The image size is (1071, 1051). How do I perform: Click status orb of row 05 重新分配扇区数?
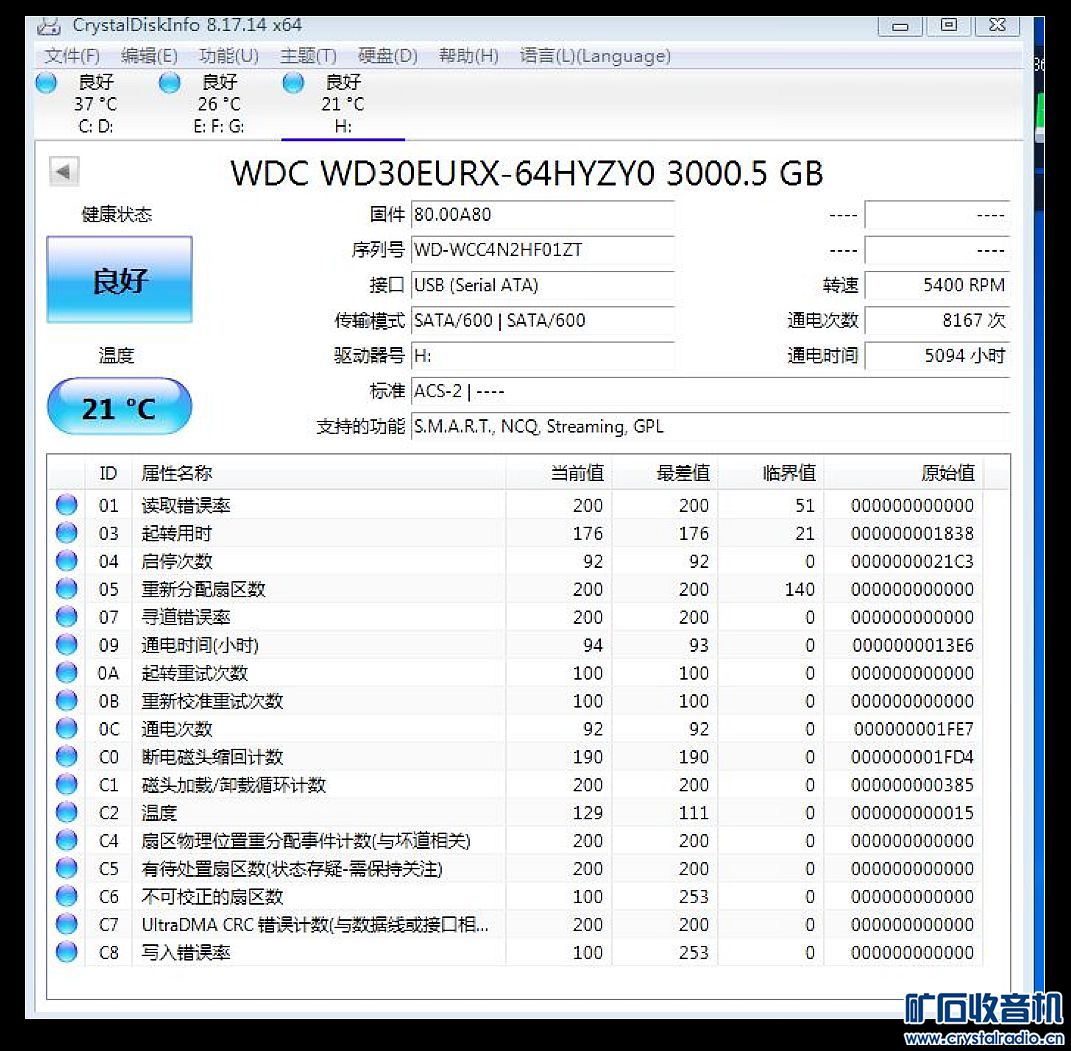[66, 589]
